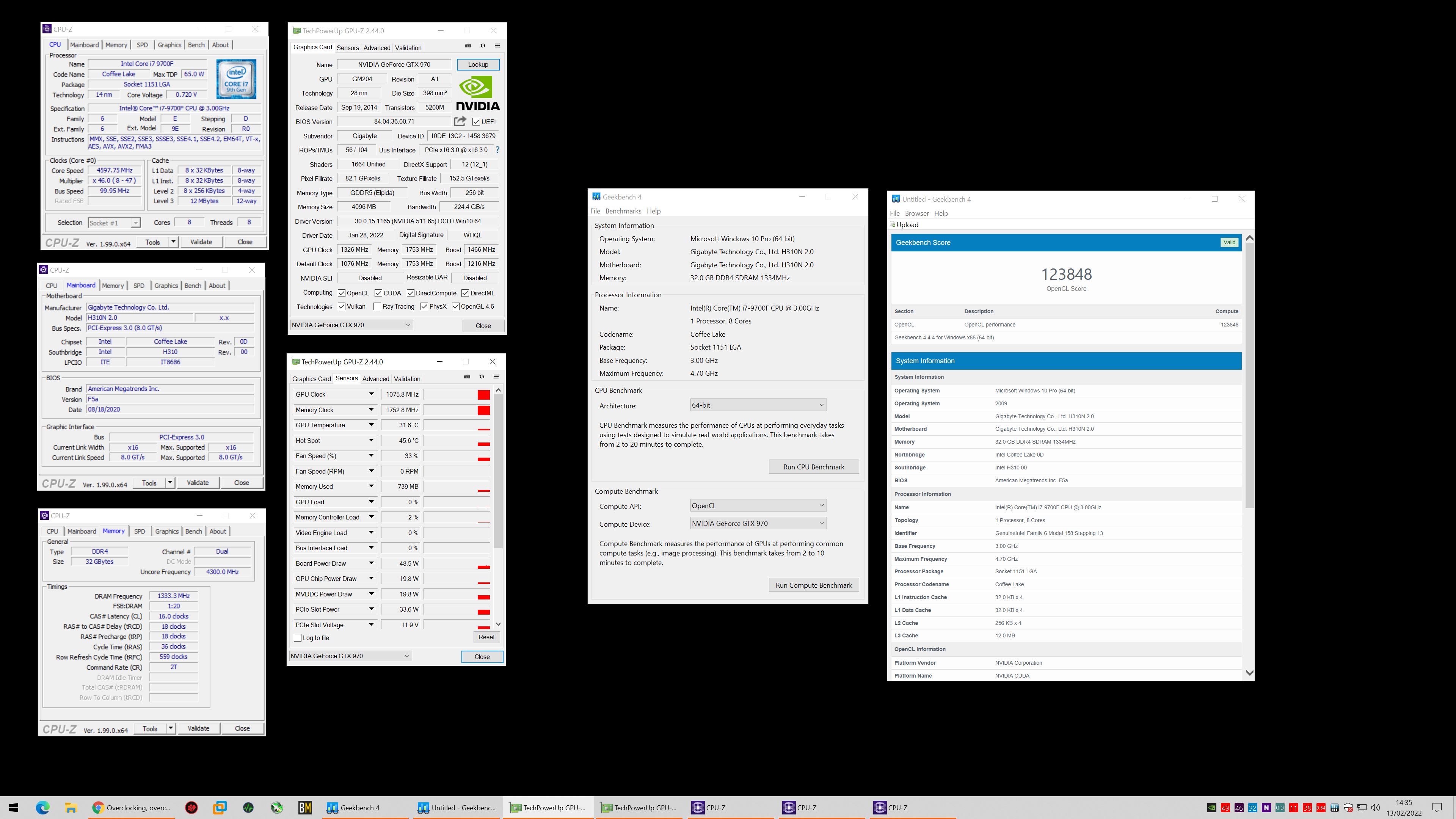The image size is (1456, 819).
Task: Click the Board Power Draw sensor graph
Action: click(x=457, y=563)
